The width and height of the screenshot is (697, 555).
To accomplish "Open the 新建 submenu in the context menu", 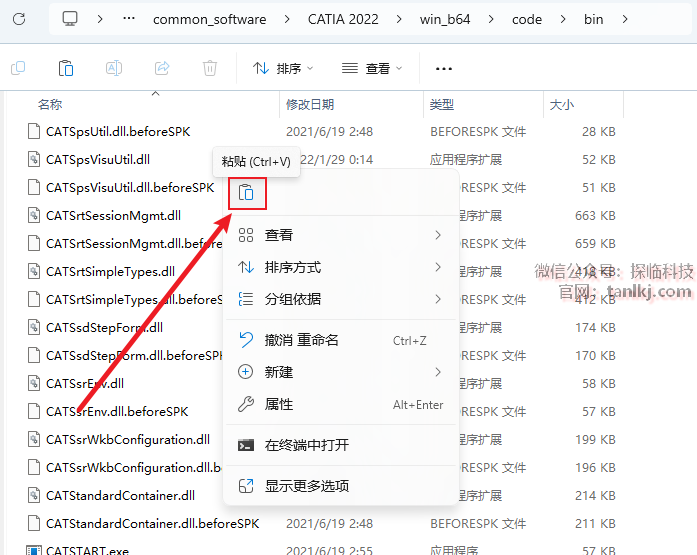I will pos(341,372).
